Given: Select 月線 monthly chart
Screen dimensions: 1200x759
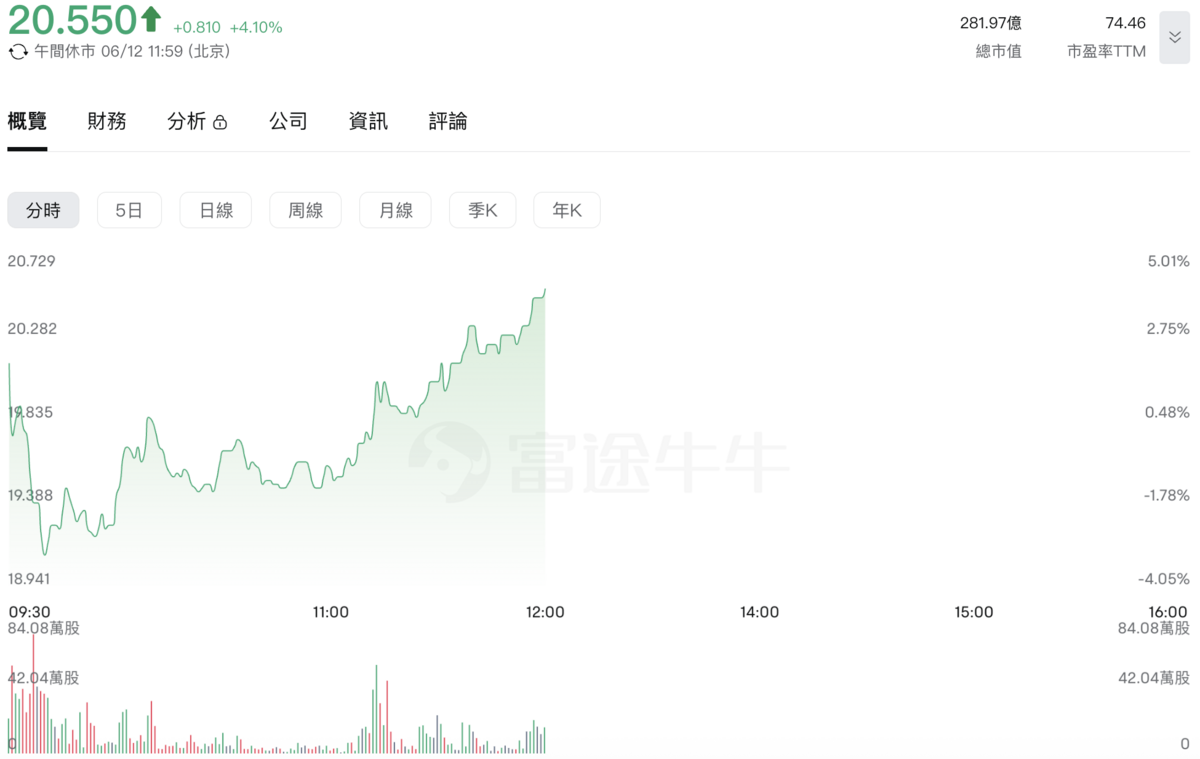Looking at the screenshot, I should [x=395, y=210].
